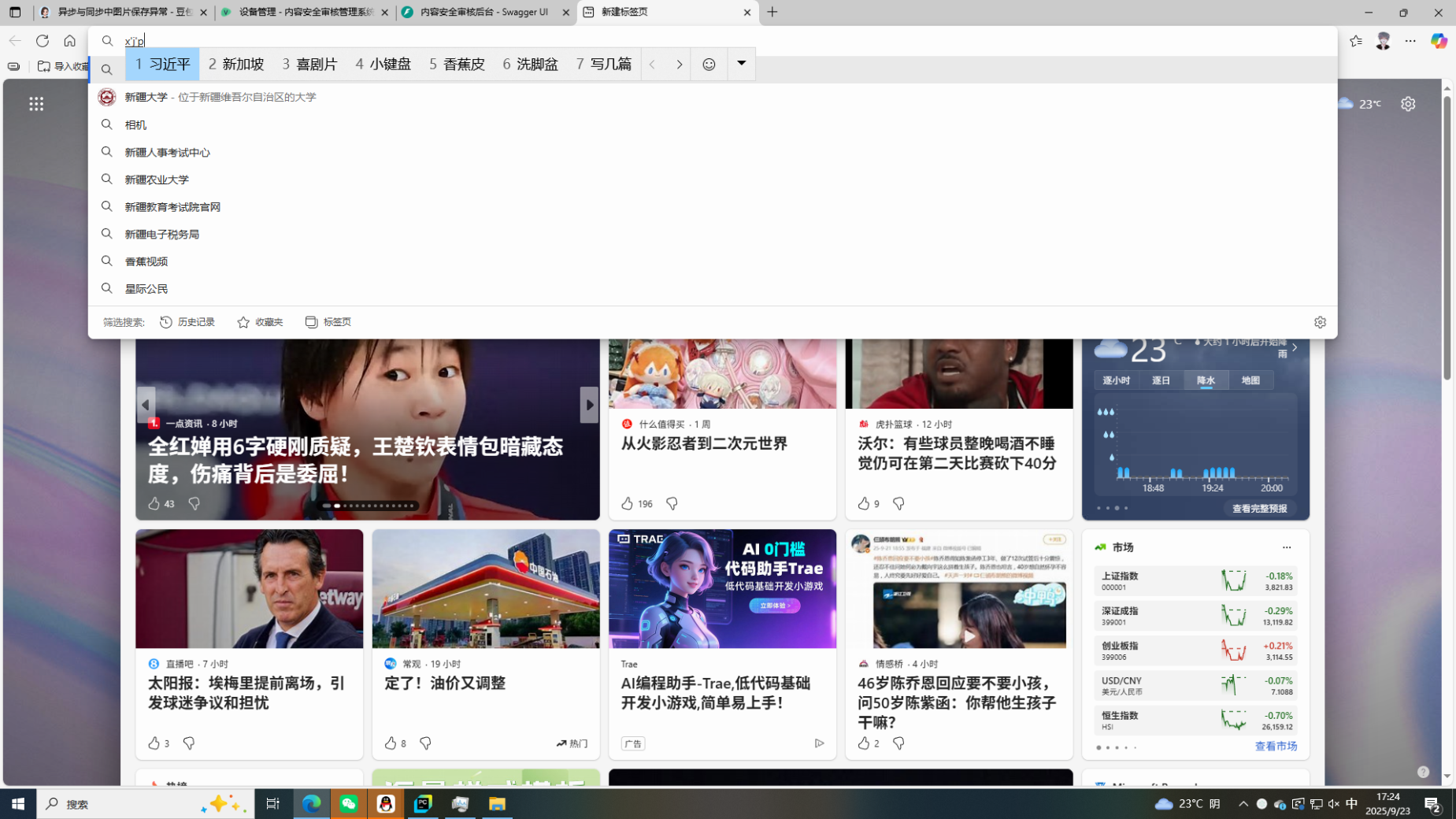The height and width of the screenshot is (819, 1456).
Task: Open the new tab page settings gear
Action: pos(1407,104)
